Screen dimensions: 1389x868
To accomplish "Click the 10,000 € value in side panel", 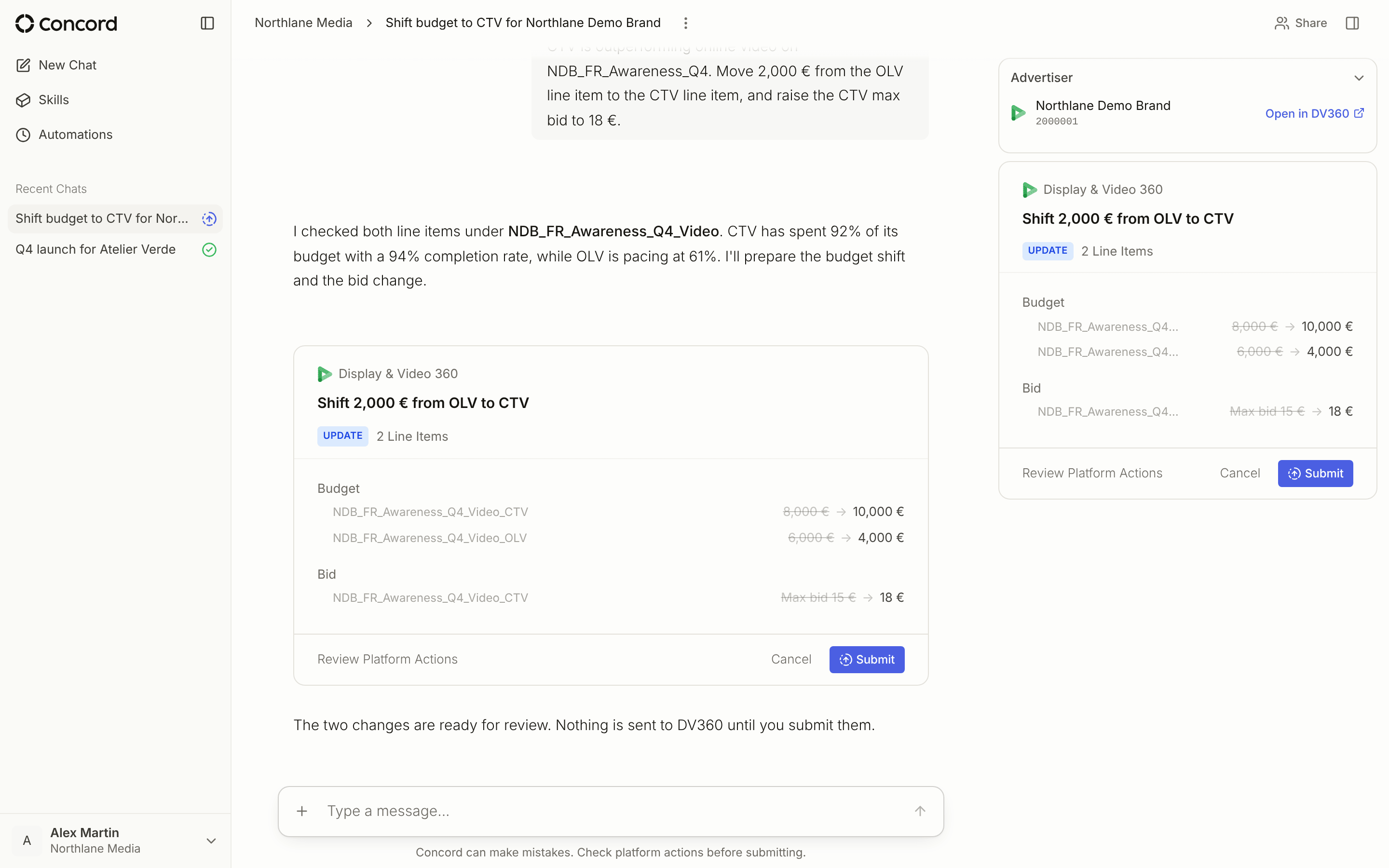I will (1327, 326).
